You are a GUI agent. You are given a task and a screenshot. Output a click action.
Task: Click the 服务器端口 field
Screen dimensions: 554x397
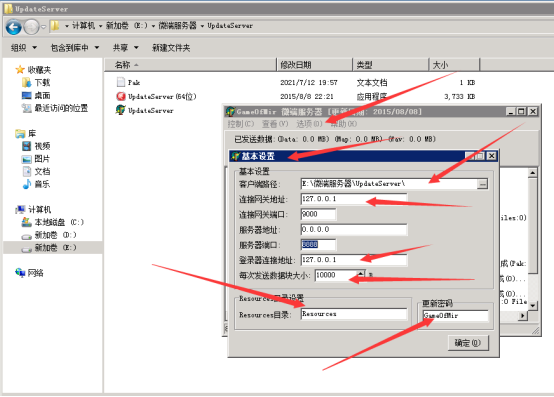point(318,244)
